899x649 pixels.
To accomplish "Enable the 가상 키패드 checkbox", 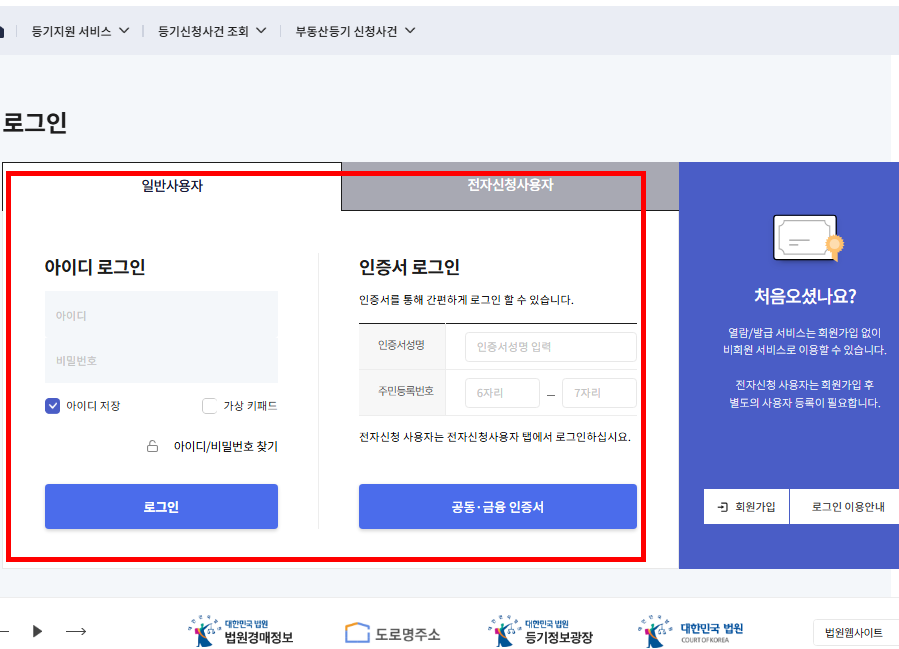I will (x=210, y=406).
